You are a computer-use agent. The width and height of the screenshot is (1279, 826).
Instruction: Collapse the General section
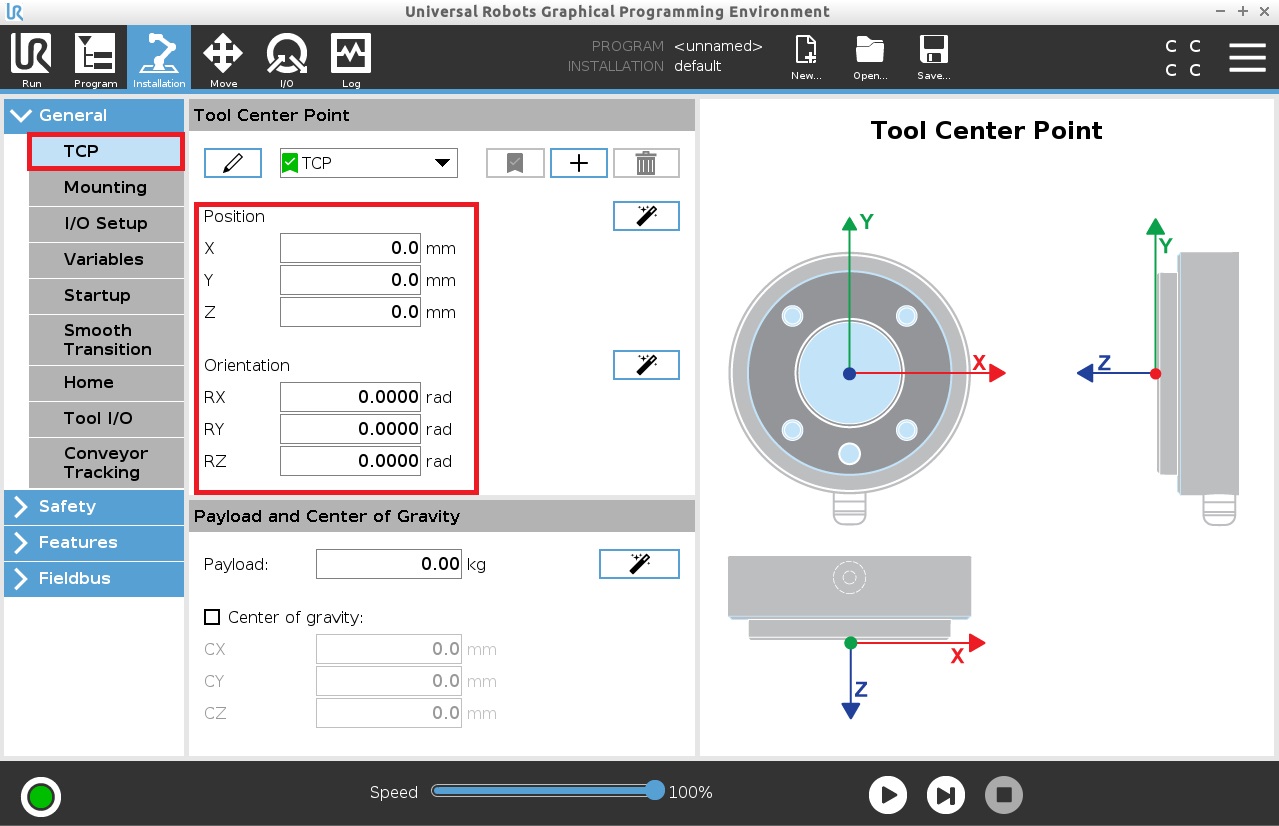94,115
